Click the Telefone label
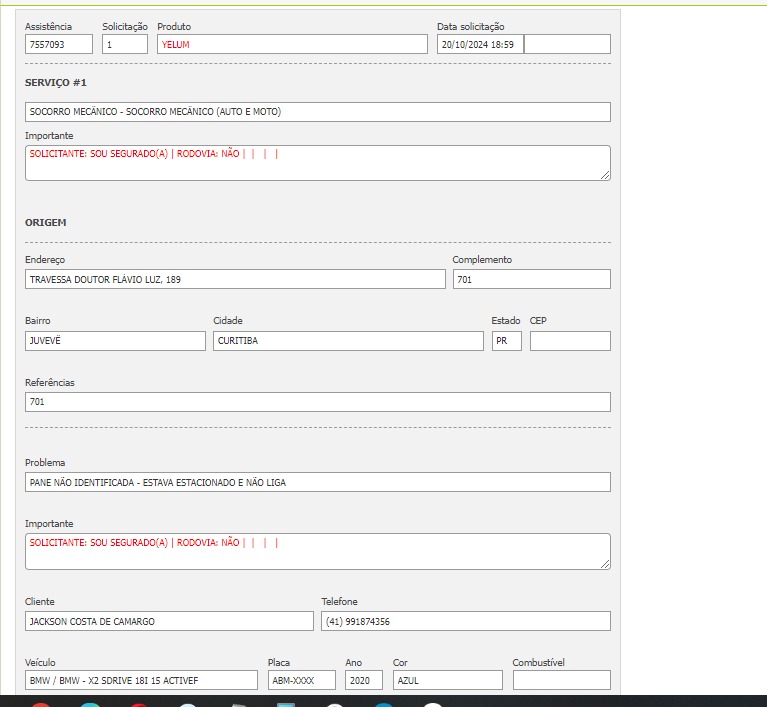The image size is (767, 707). tap(339, 601)
